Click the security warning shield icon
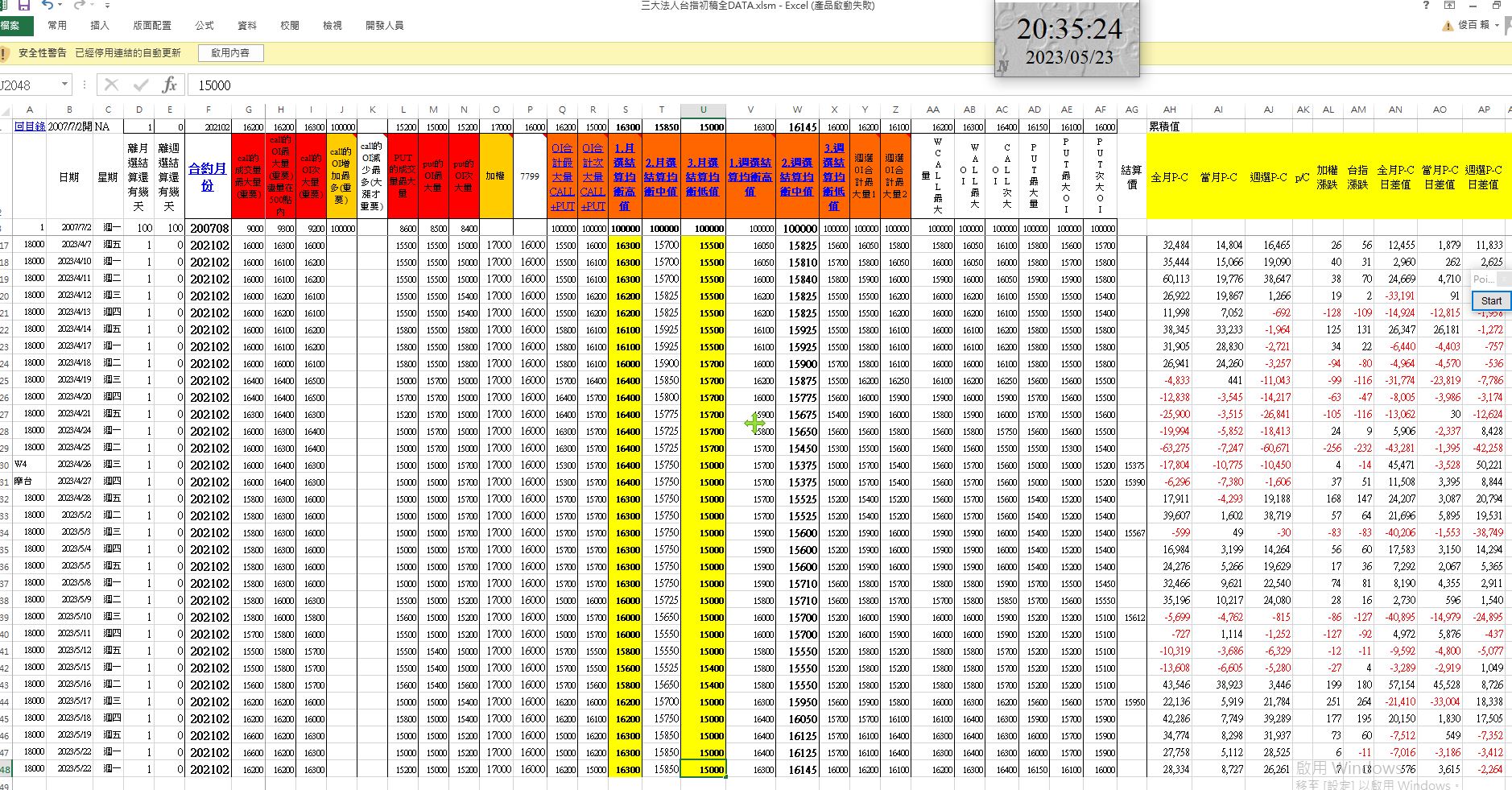The height and width of the screenshot is (790, 1512). tap(4, 53)
